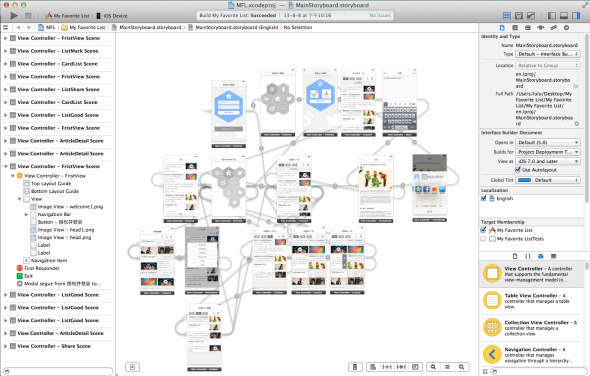This screenshot has height=376, width=590.
Task: Zoom out the storyboard canvas
Action: click(433, 367)
